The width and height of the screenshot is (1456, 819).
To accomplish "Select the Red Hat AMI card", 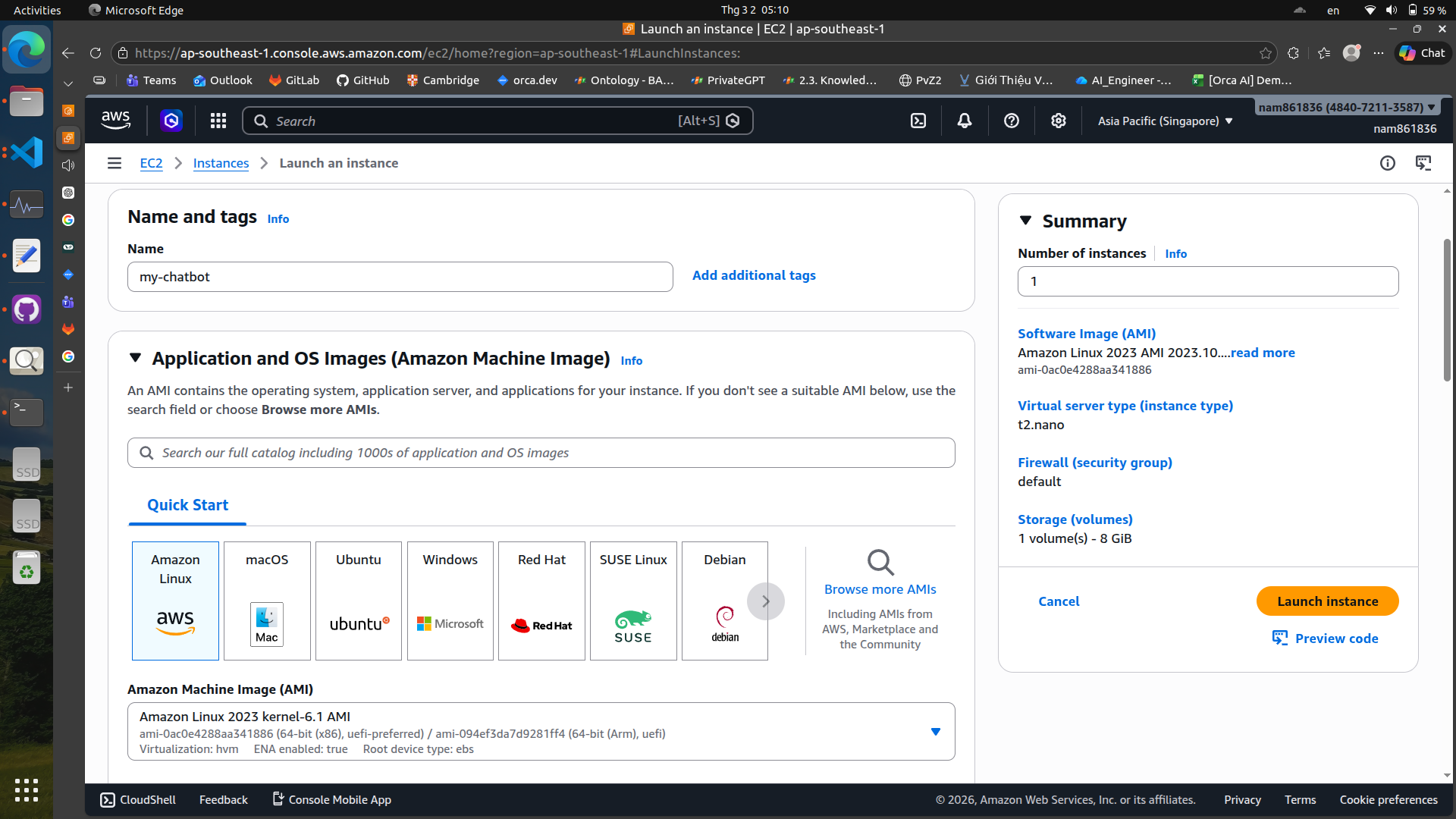I will [541, 600].
